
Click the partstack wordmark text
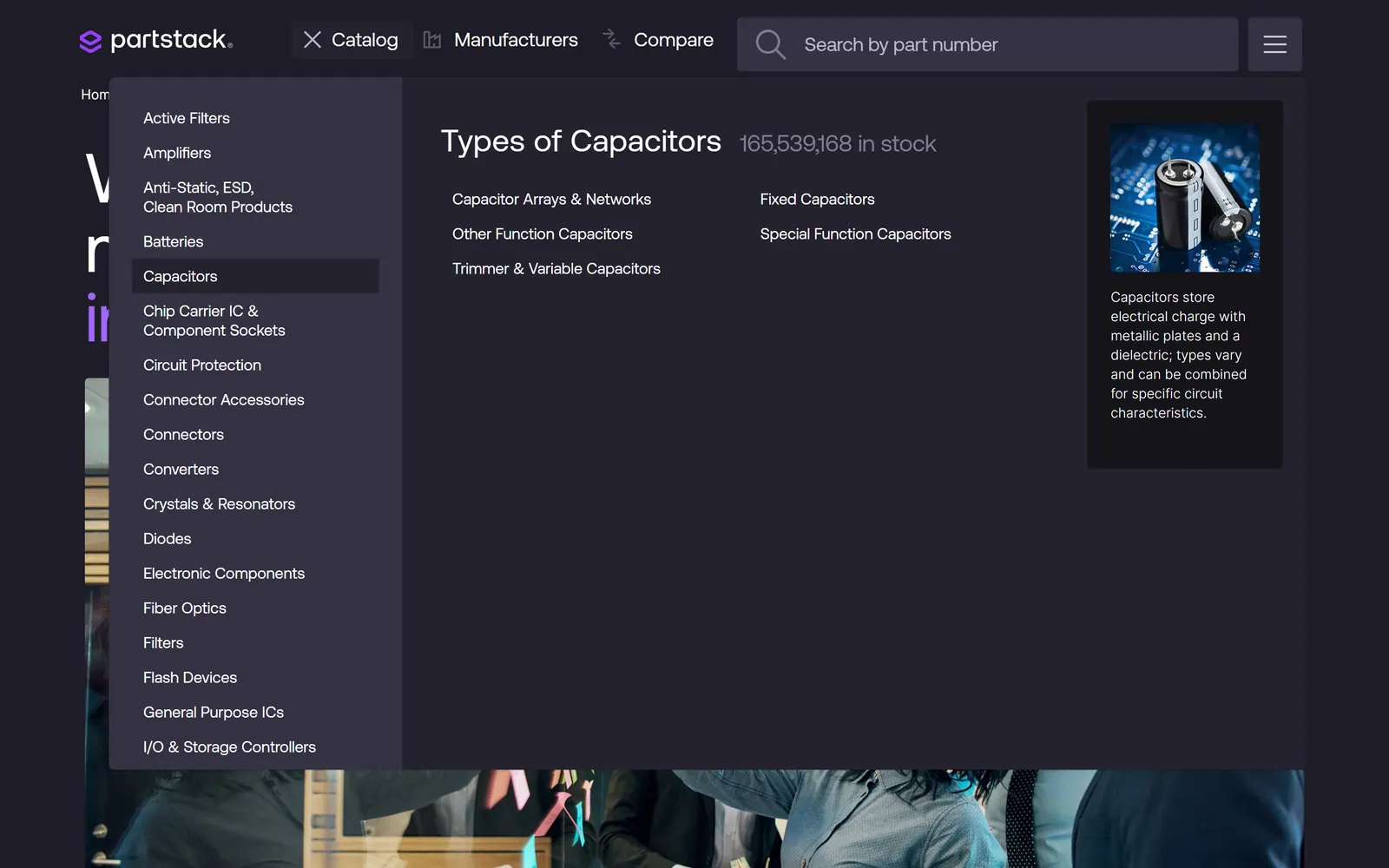tap(171, 40)
